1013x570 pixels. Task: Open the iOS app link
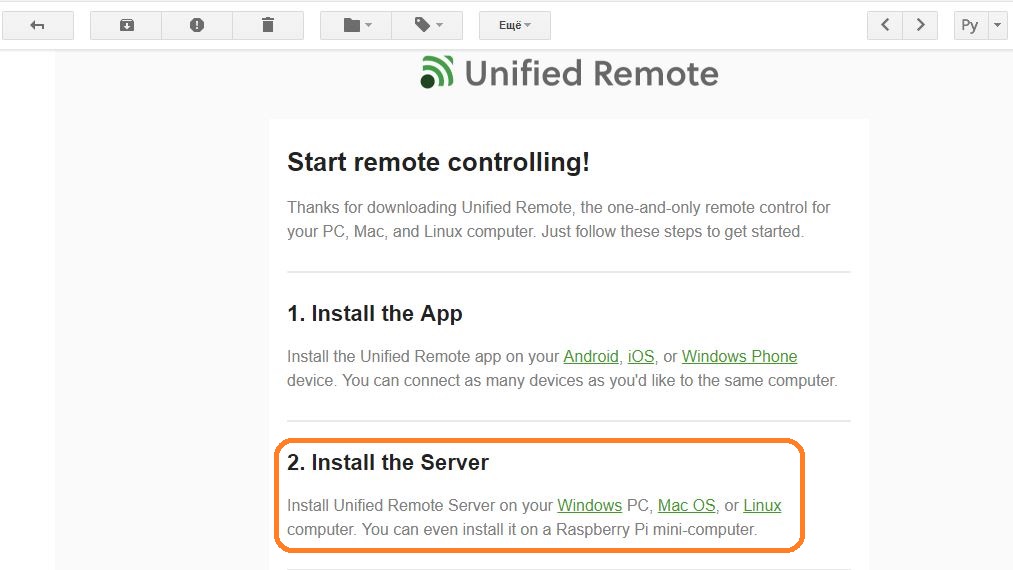[x=641, y=357]
